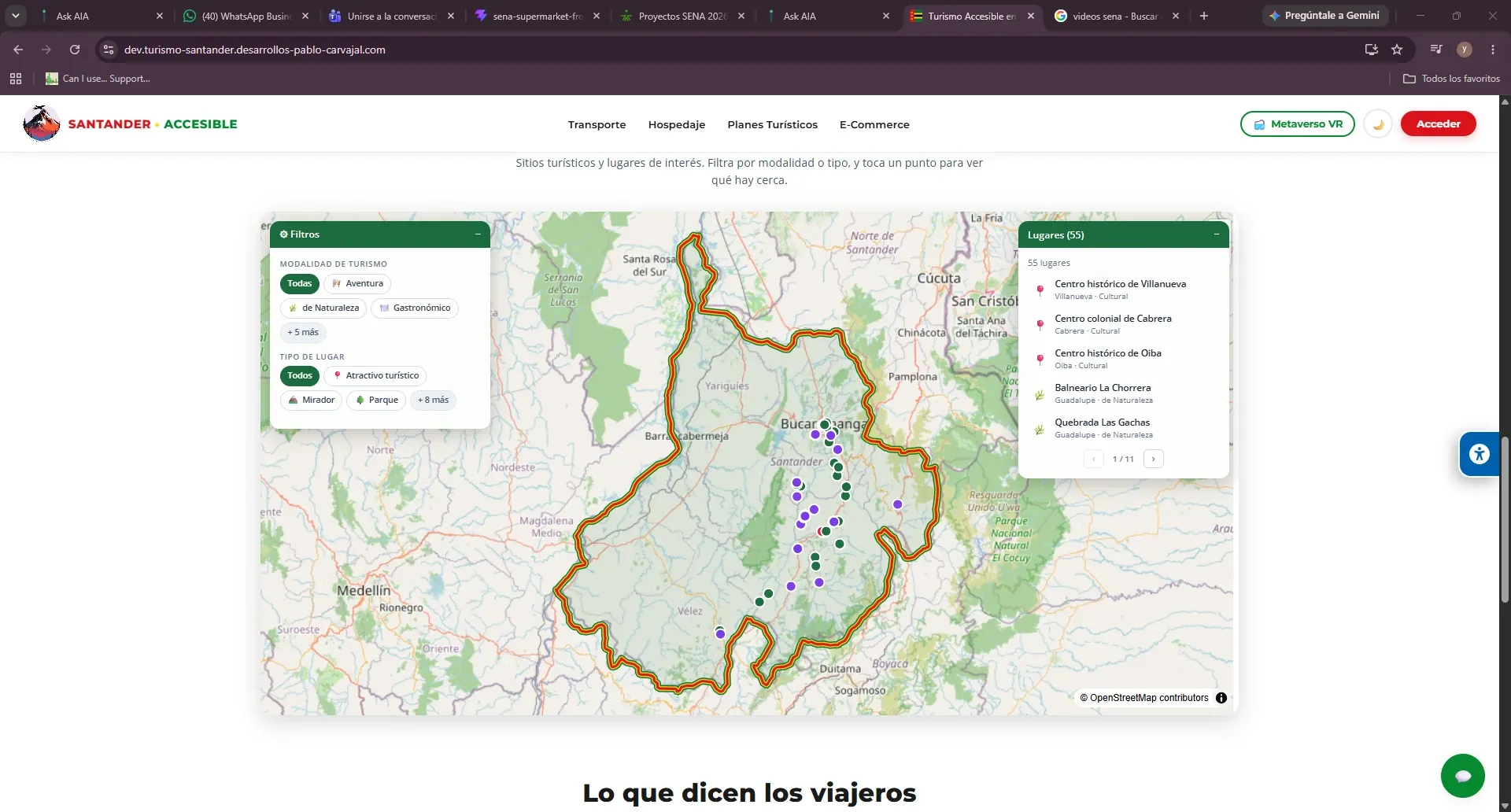Open the Transporte menu item
The width and height of the screenshot is (1511, 812).
597,124
